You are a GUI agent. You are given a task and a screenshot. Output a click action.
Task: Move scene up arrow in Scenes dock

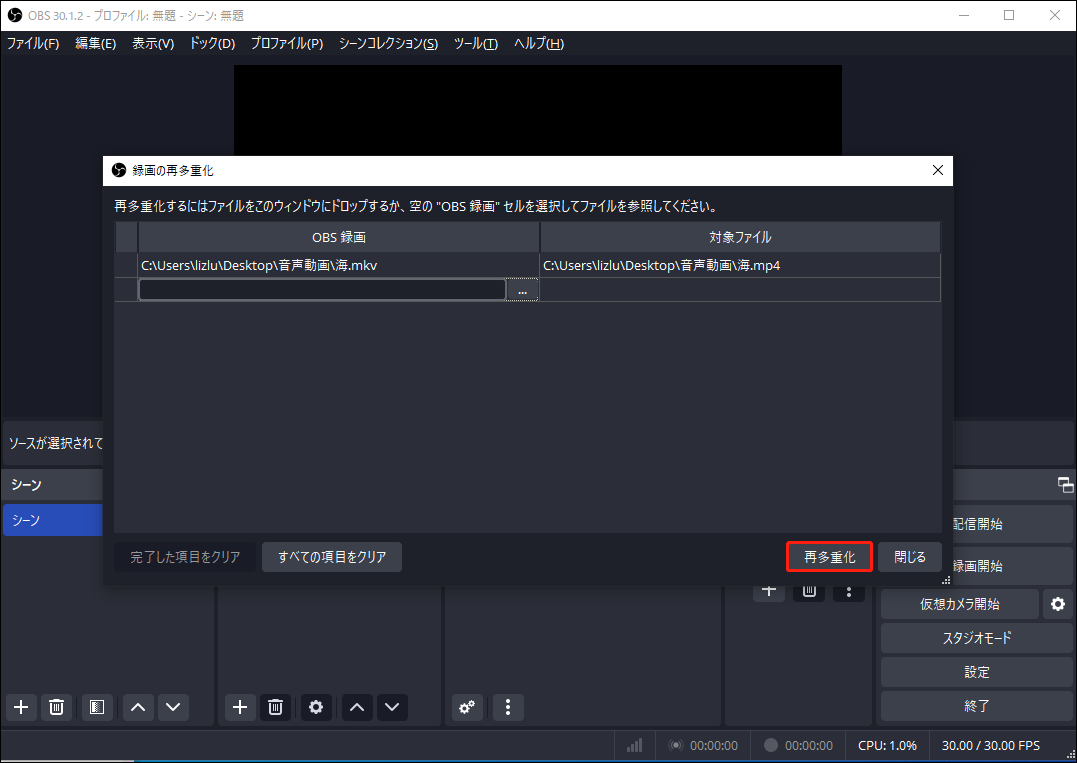pyautogui.click(x=138, y=707)
